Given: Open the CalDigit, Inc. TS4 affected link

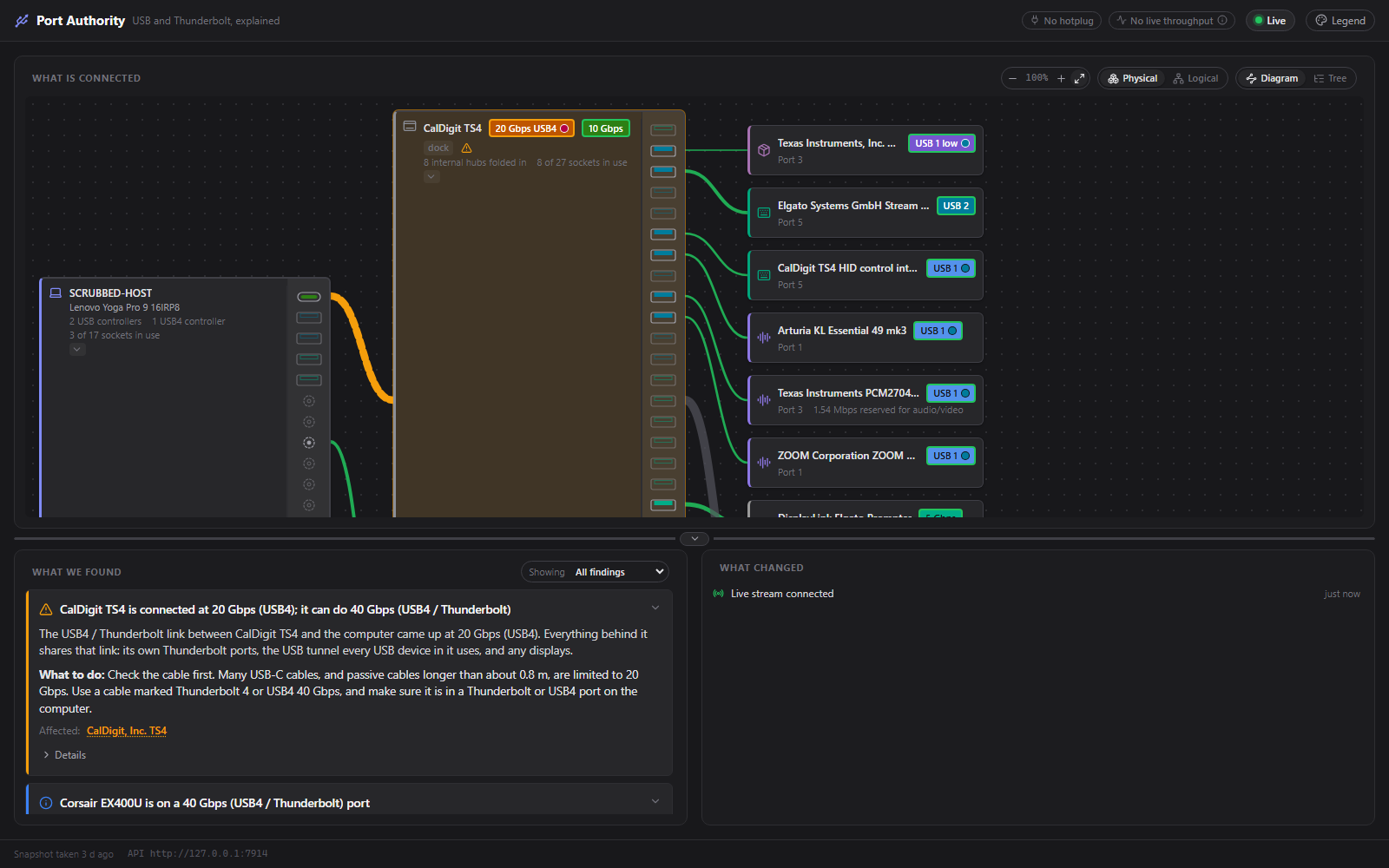Looking at the screenshot, I should (127, 731).
